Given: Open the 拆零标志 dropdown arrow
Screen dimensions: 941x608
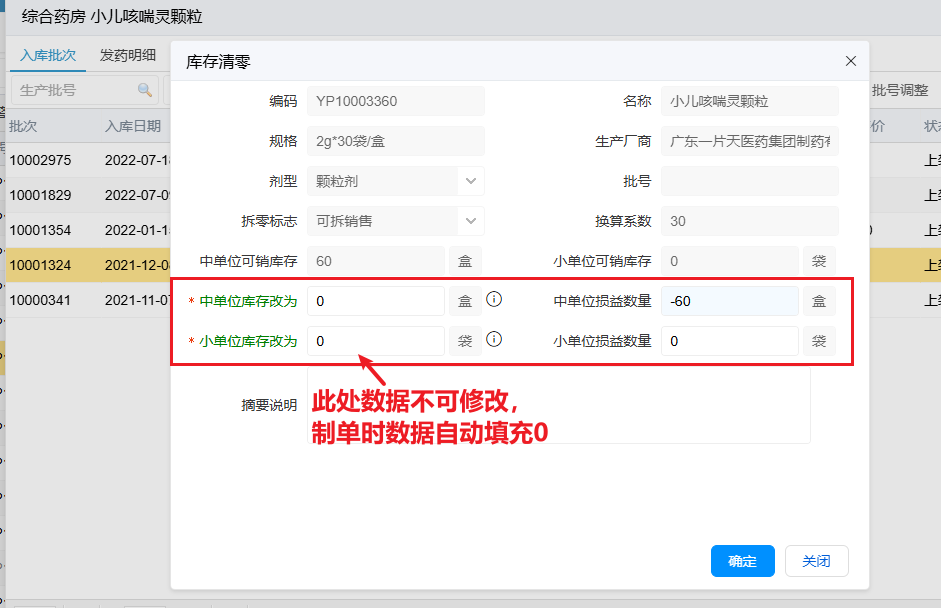Looking at the screenshot, I should 471,221.
